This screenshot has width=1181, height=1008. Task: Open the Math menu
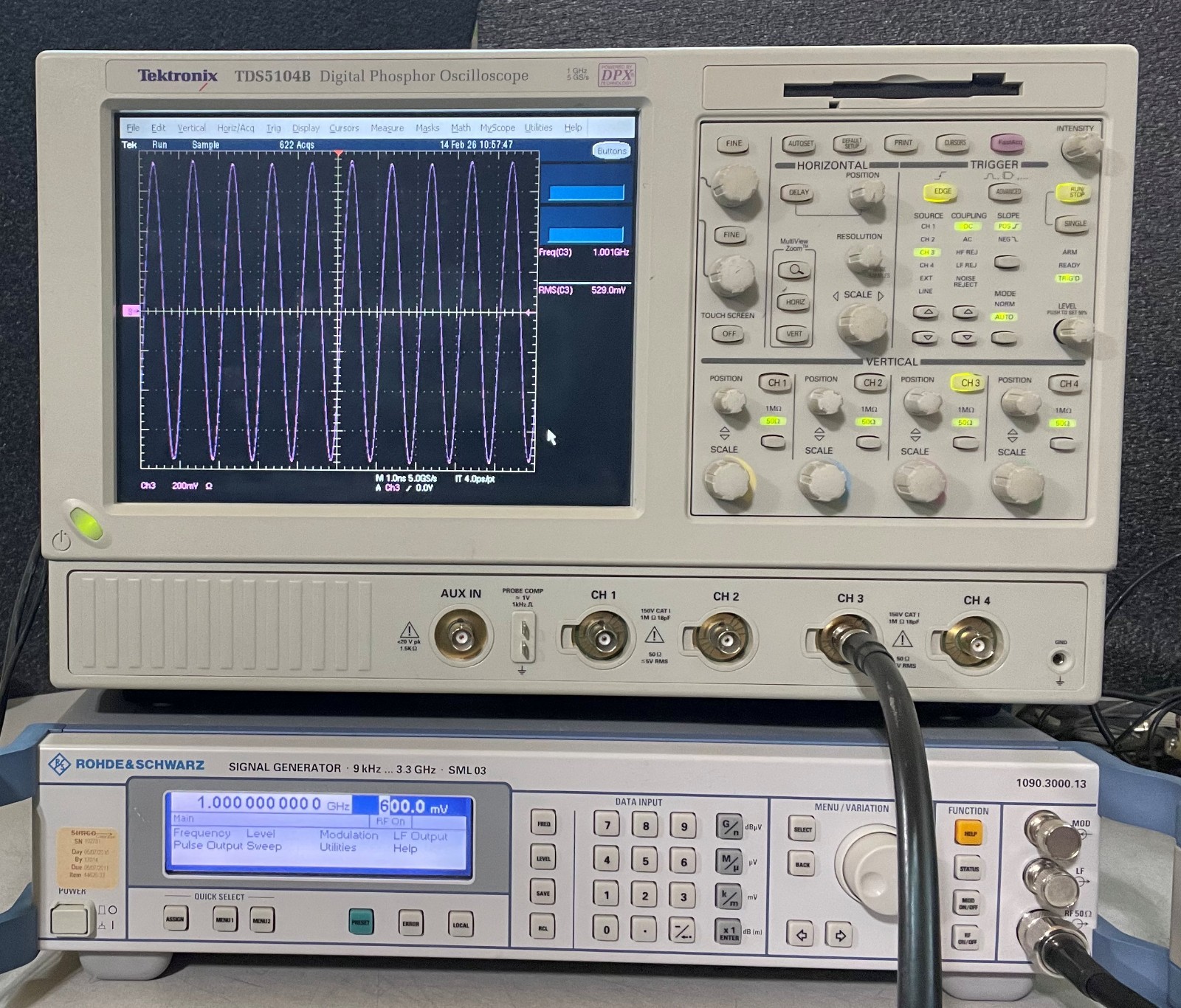pos(461,128)
